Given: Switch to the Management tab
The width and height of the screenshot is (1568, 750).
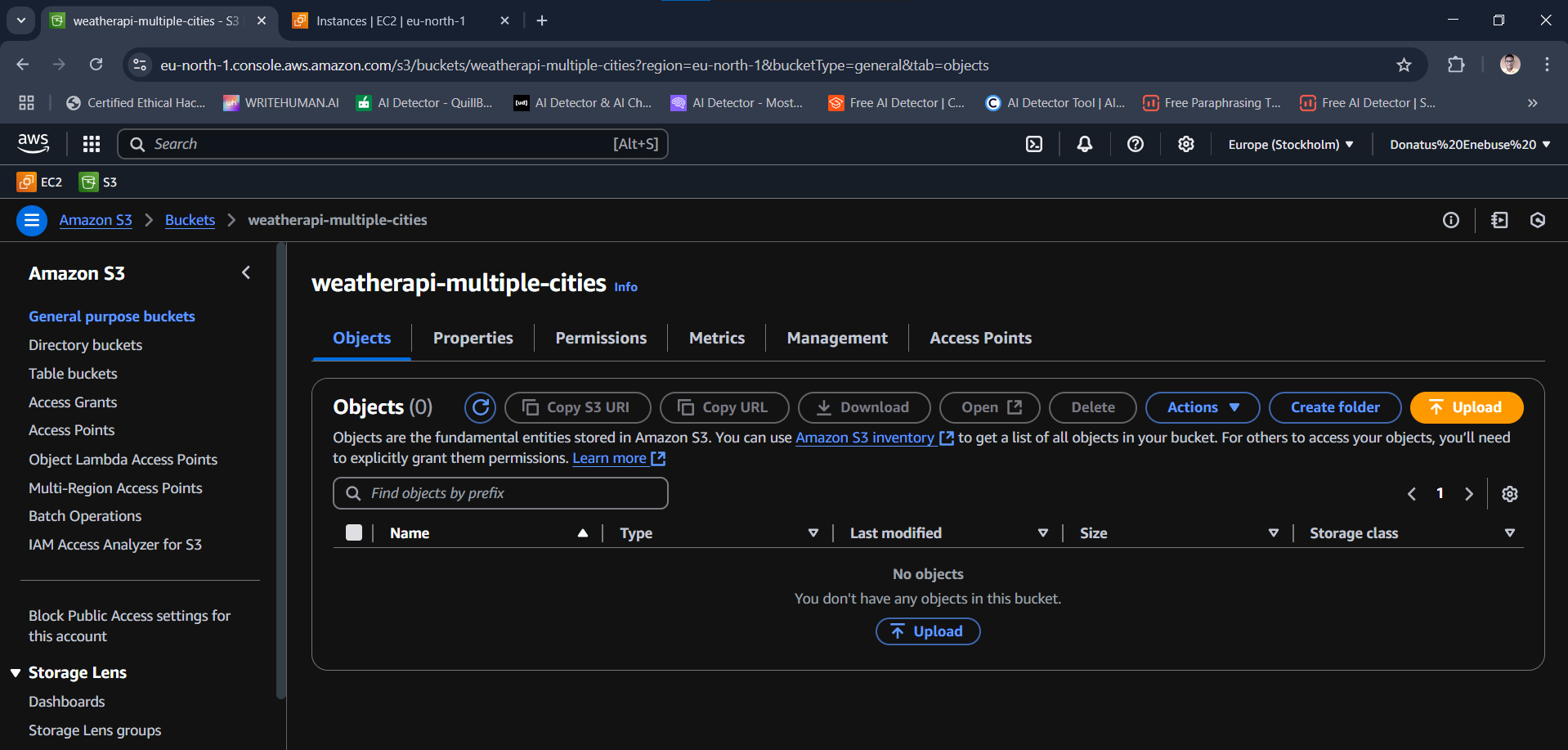Looking at the screenshot, I should tap(837, 338).
